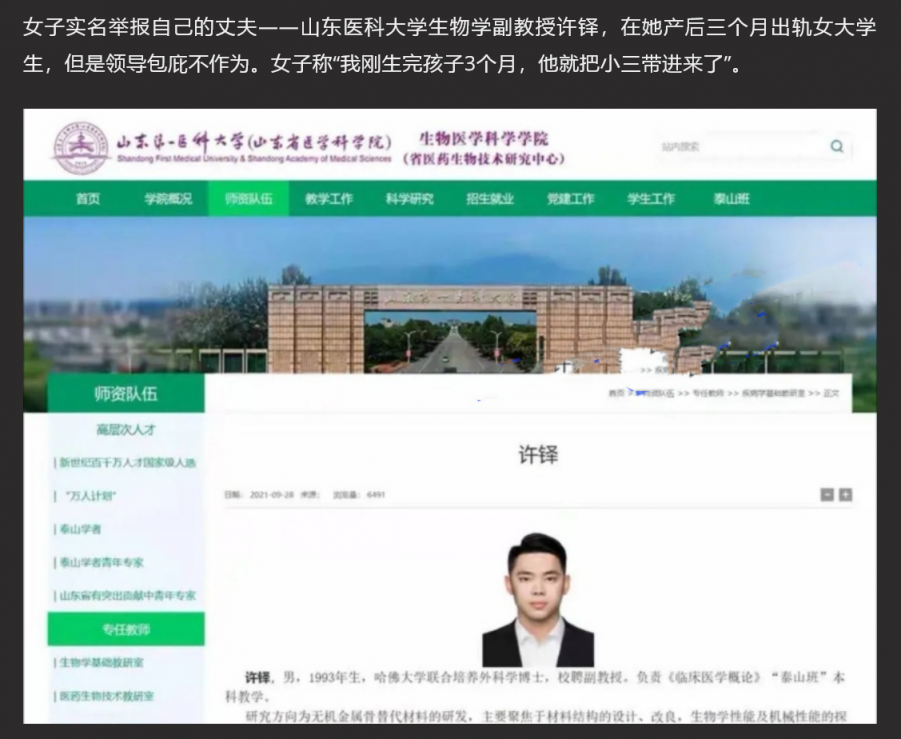Screen dimensions: 901x739
Task: Open the 科学研究 navigation item
Action: [409, 199]
